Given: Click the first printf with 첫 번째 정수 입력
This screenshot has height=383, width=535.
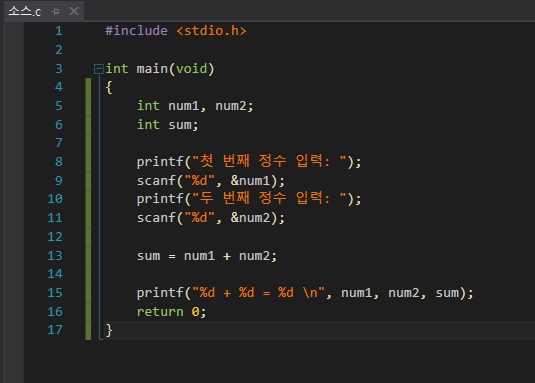Looking at the screenshot, I should [249, 161].
